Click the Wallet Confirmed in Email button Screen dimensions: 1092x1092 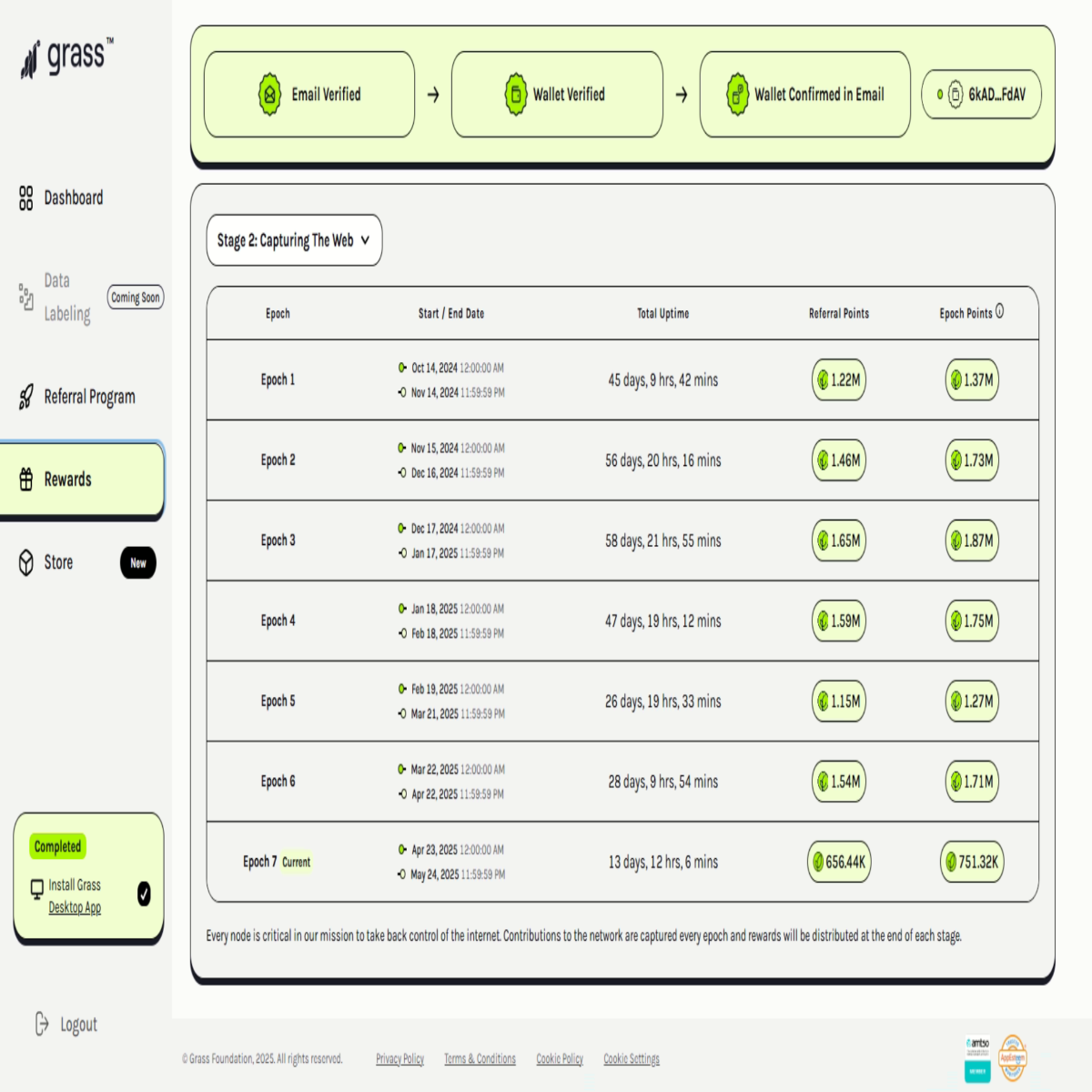coord(805,95)
